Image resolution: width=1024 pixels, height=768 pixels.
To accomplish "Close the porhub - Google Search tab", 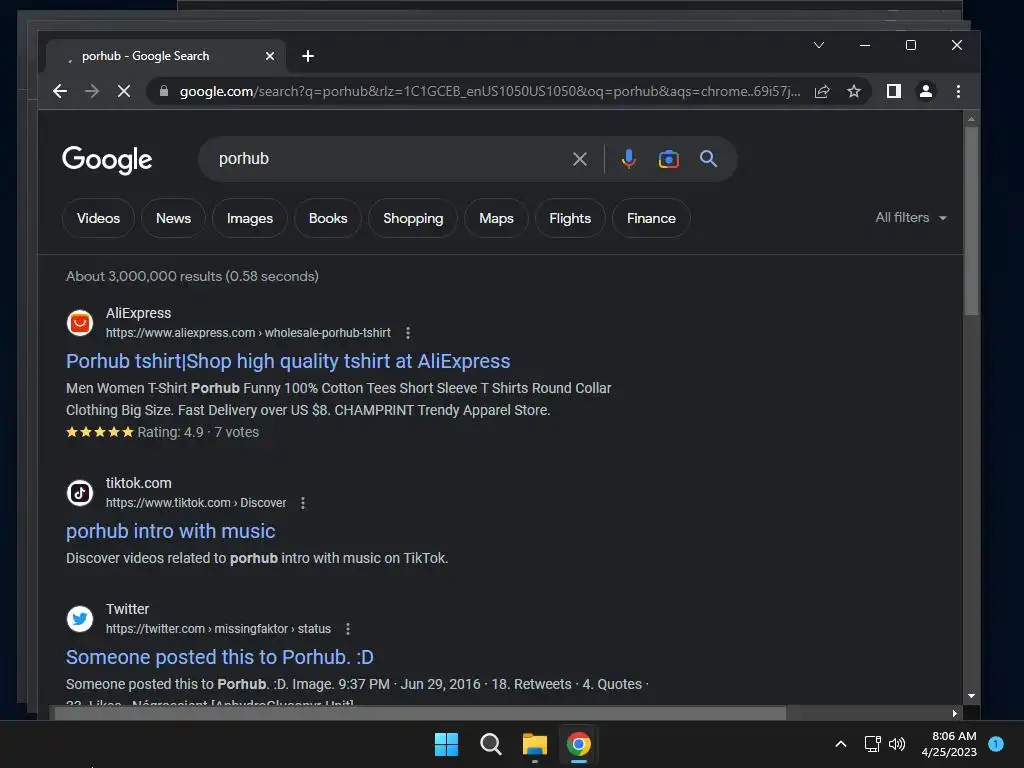I will pyautogui.click(x=270, y=56).
